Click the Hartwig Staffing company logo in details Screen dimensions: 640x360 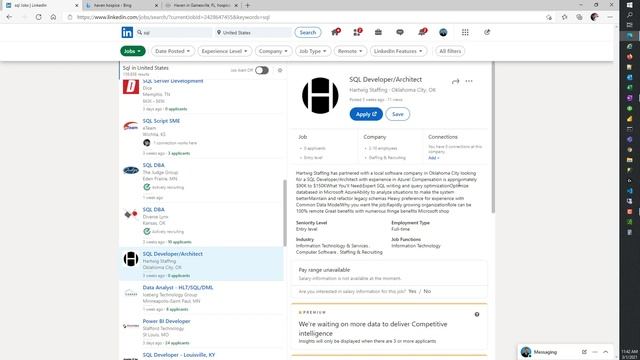click(x=320, y=96)
